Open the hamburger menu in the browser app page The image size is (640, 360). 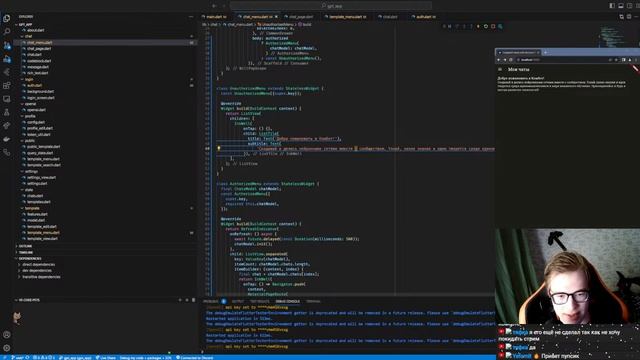tap(500, 69)
